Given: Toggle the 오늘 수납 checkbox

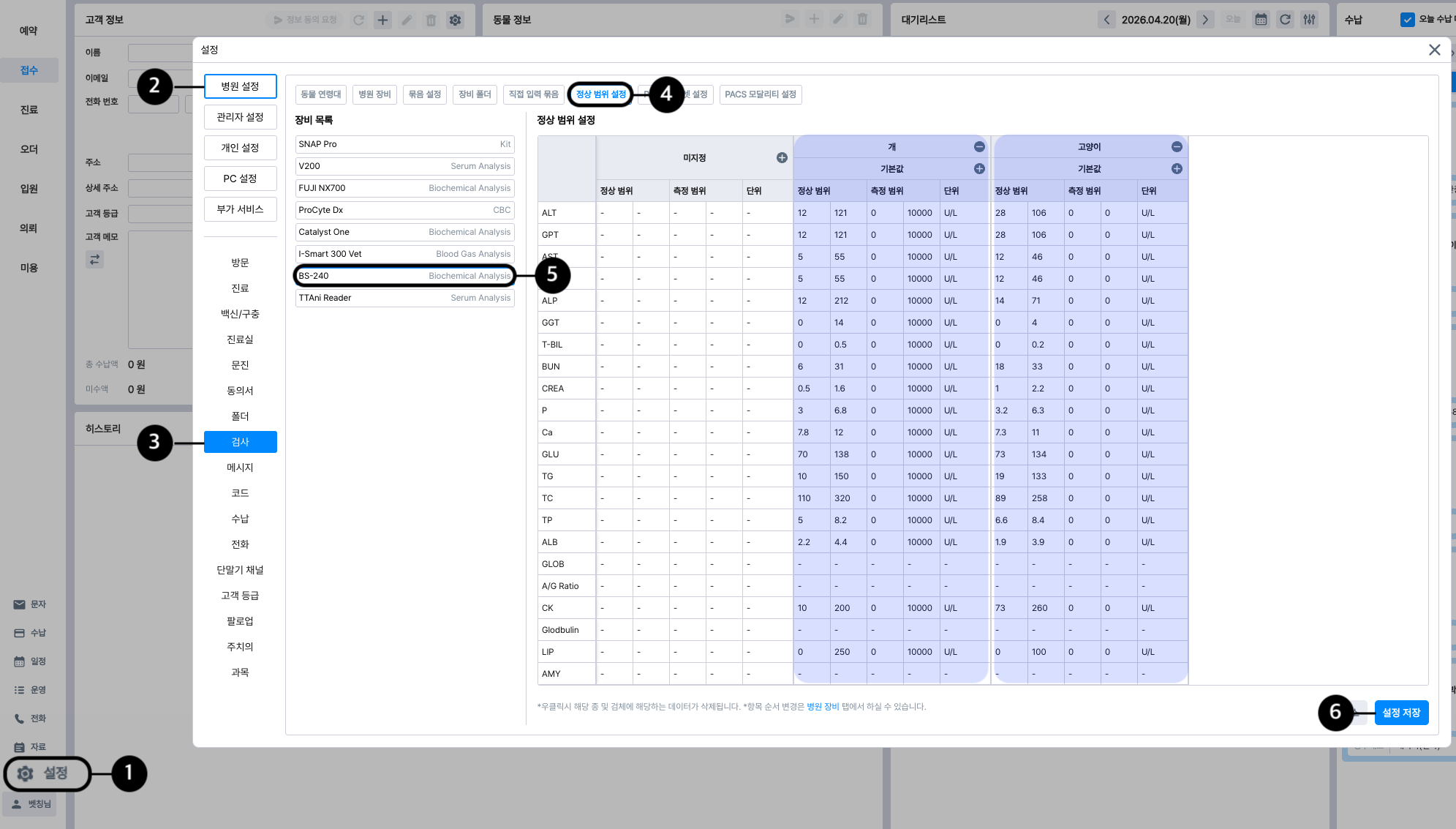Looking at the screenshot, I should click(x=1407, y=20).
